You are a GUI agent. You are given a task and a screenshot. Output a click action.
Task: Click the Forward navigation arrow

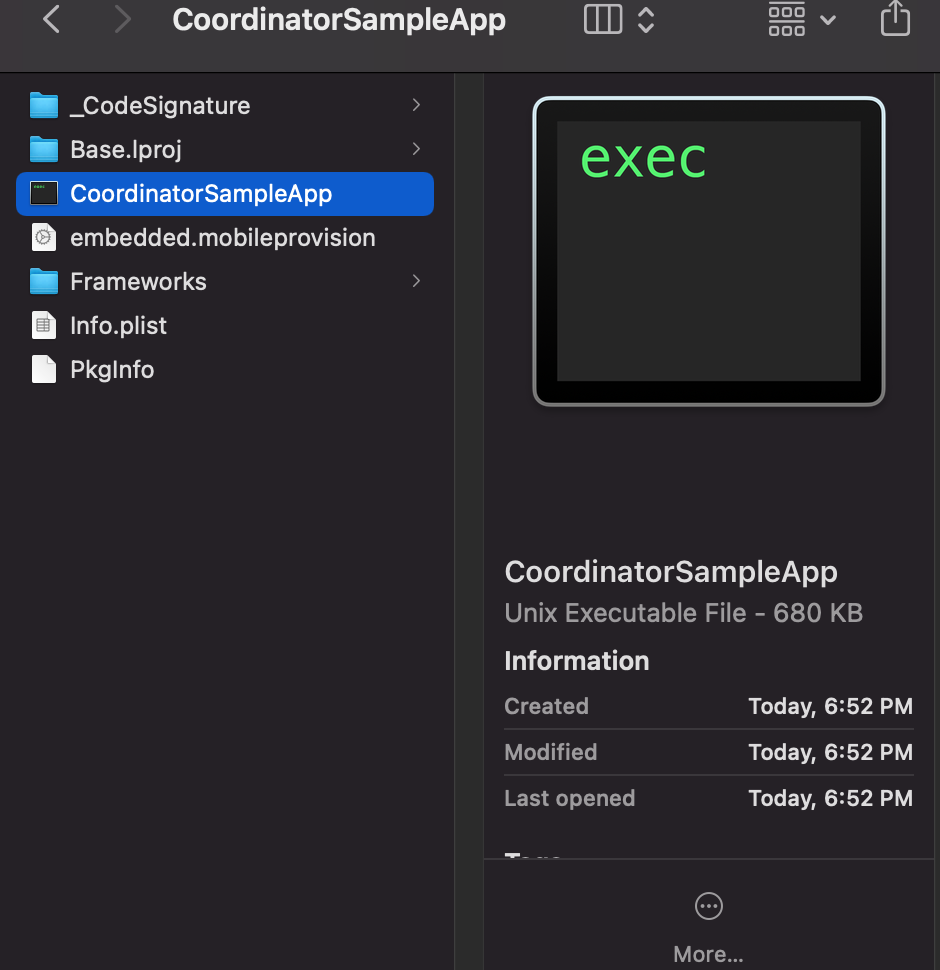coord(122,19)
